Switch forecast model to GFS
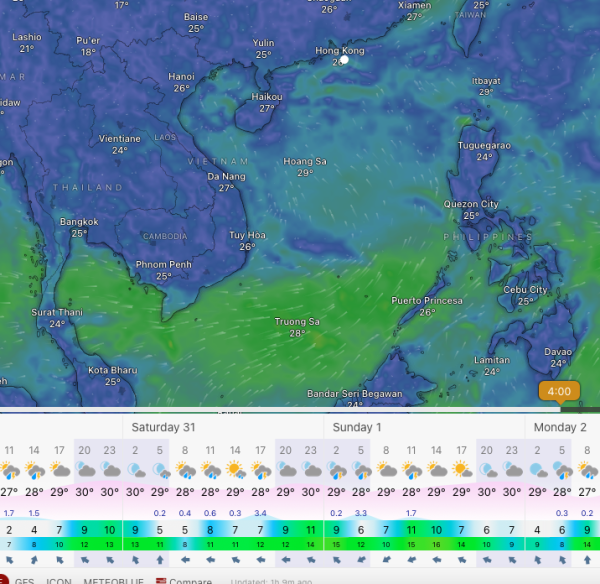This screenshot has height=584, width=600. click(x=25, y=581)
